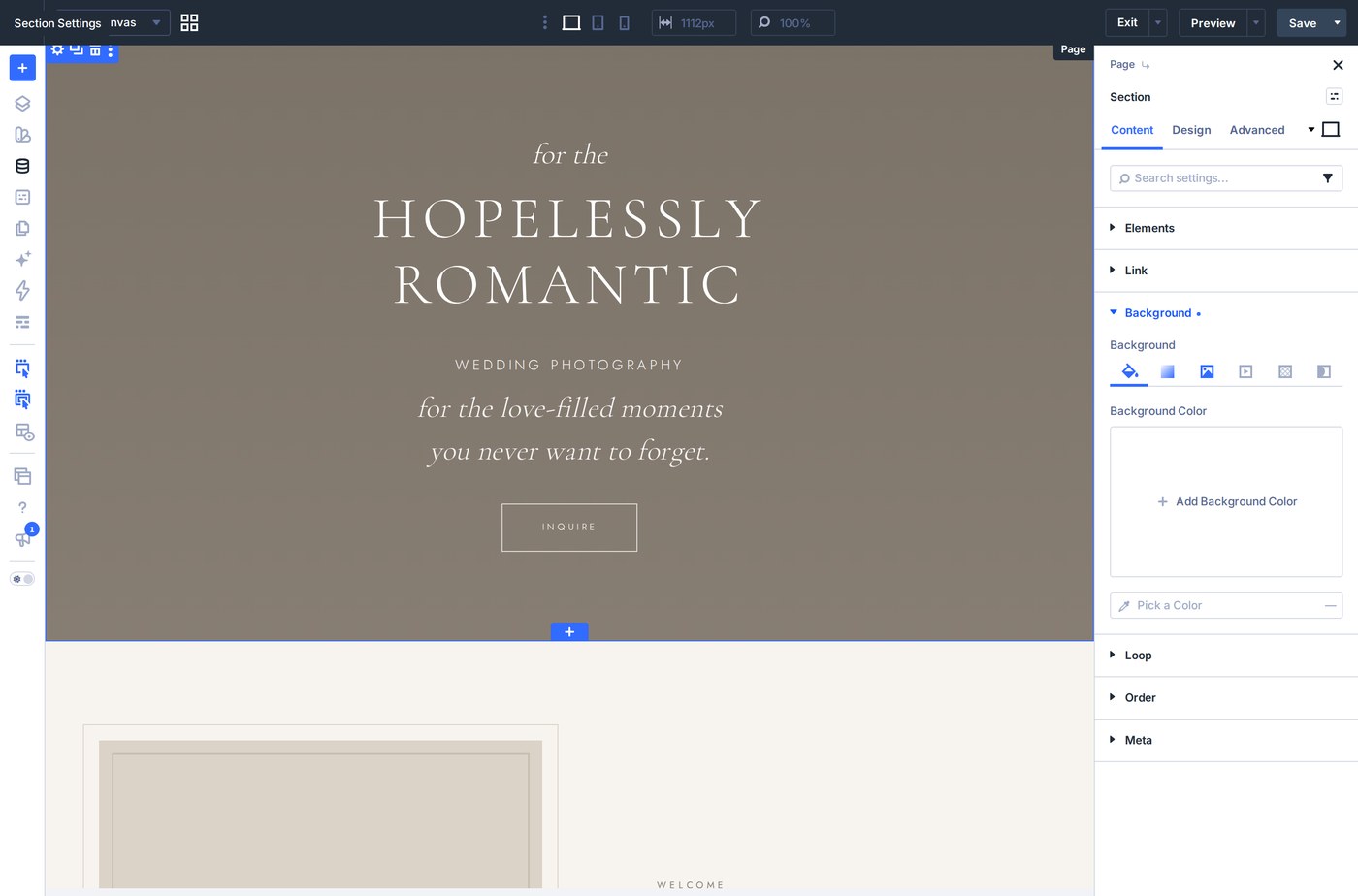
Task: Open the megaphone notifications icon
Action: 22,539
